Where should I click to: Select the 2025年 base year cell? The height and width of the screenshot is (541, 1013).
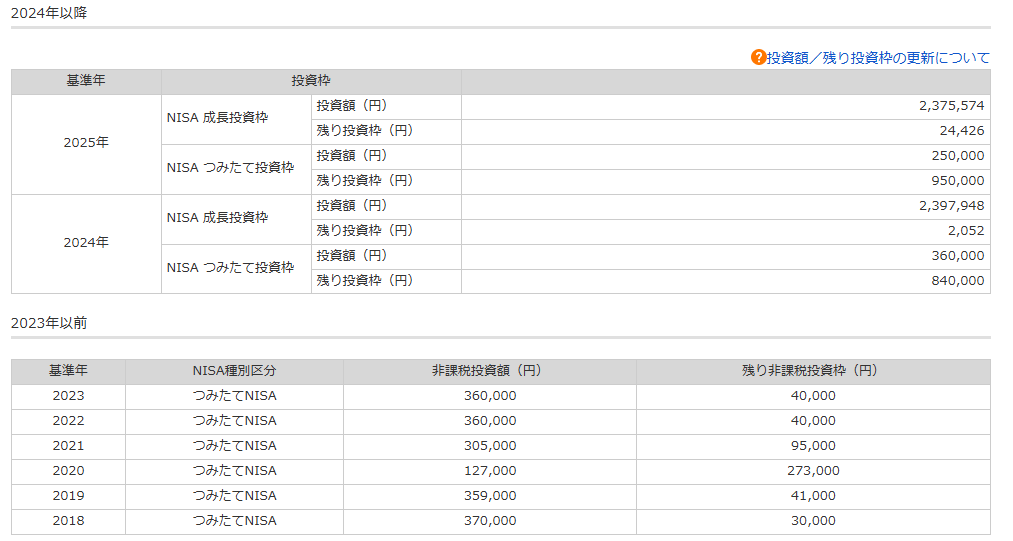(x=86, y=143)
